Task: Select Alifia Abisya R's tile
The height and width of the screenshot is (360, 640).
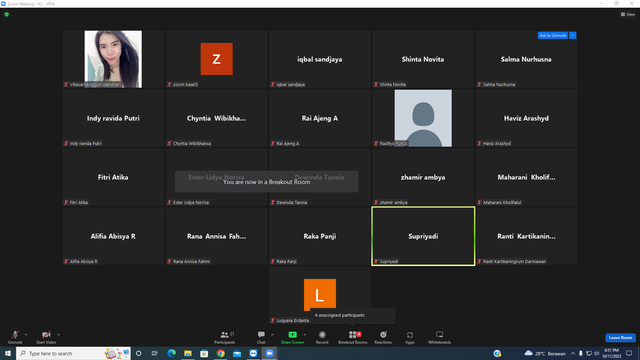Action: coord(113,236)
